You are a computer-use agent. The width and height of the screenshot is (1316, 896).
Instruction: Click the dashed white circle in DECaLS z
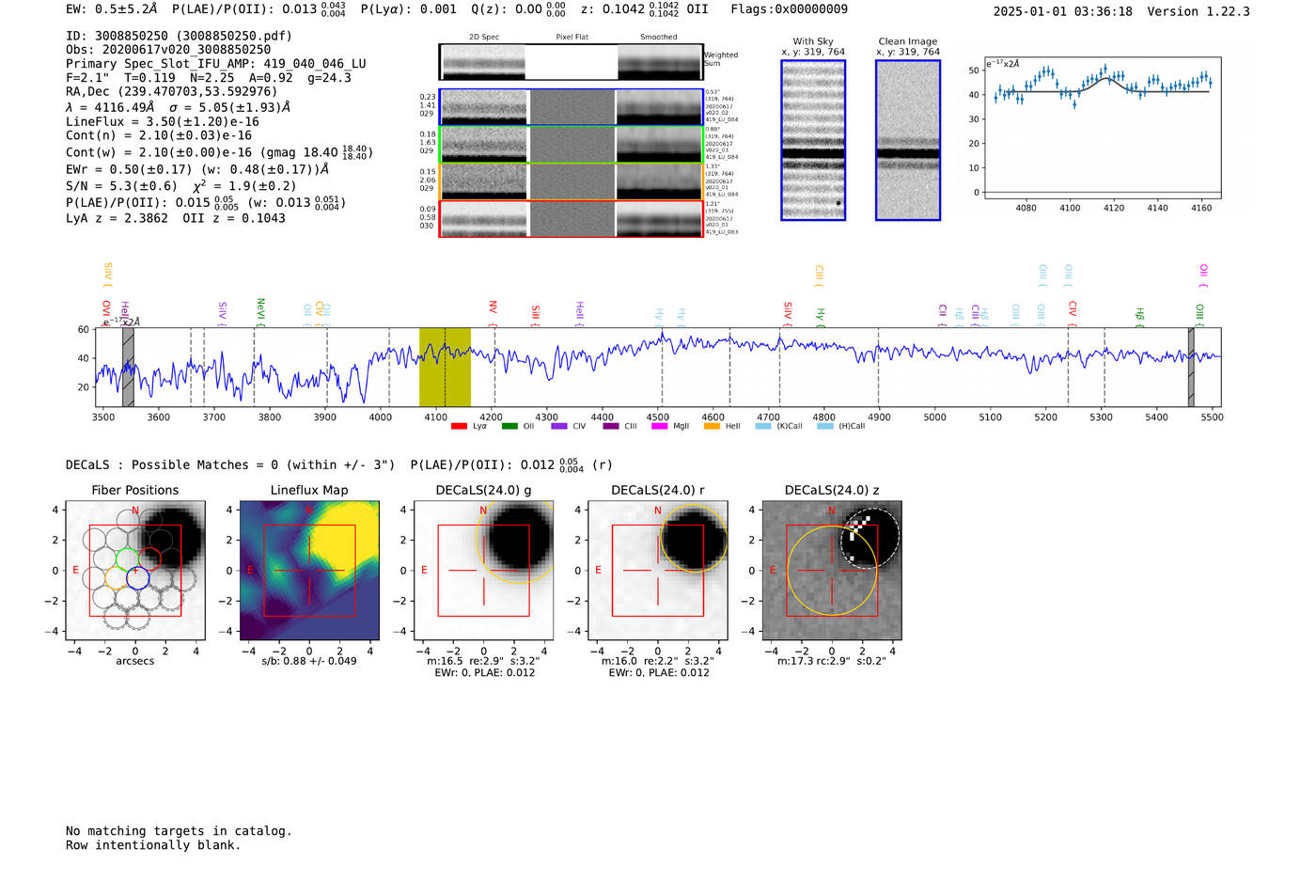(x=869, y=538)
